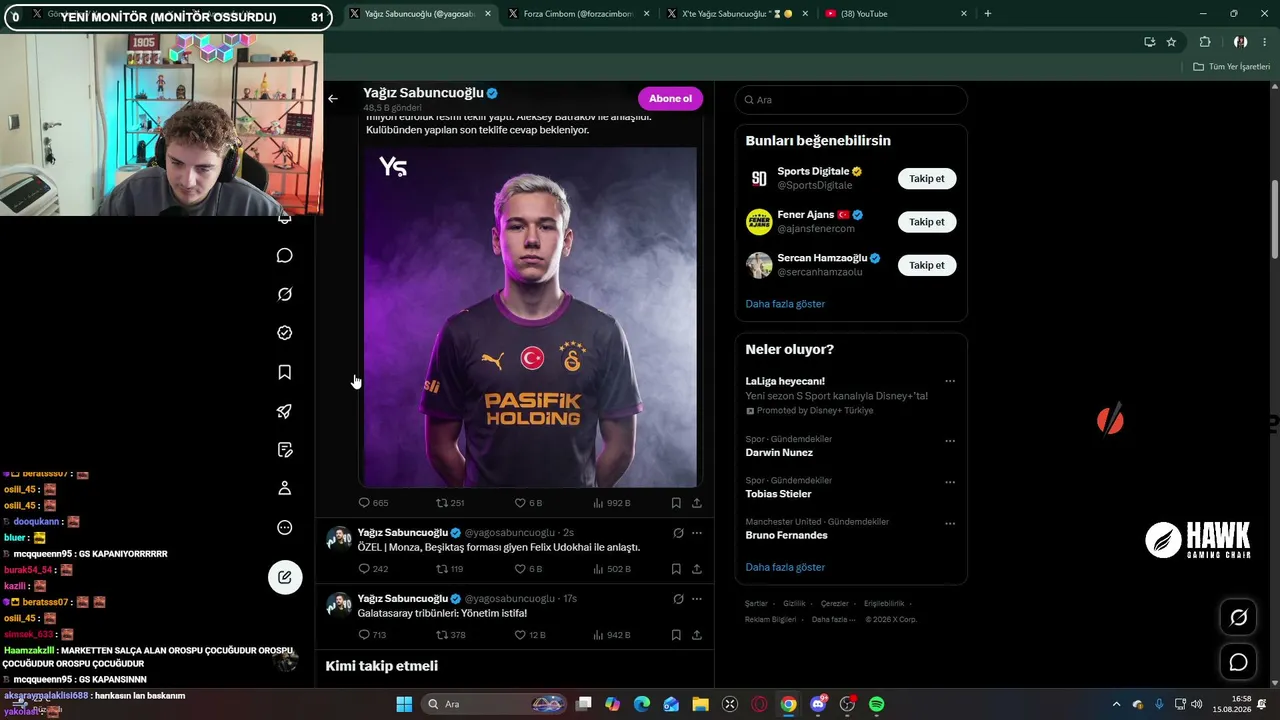Open the More circle menu in sidebar
The image size is (1280, 720).
pos(285,527)
